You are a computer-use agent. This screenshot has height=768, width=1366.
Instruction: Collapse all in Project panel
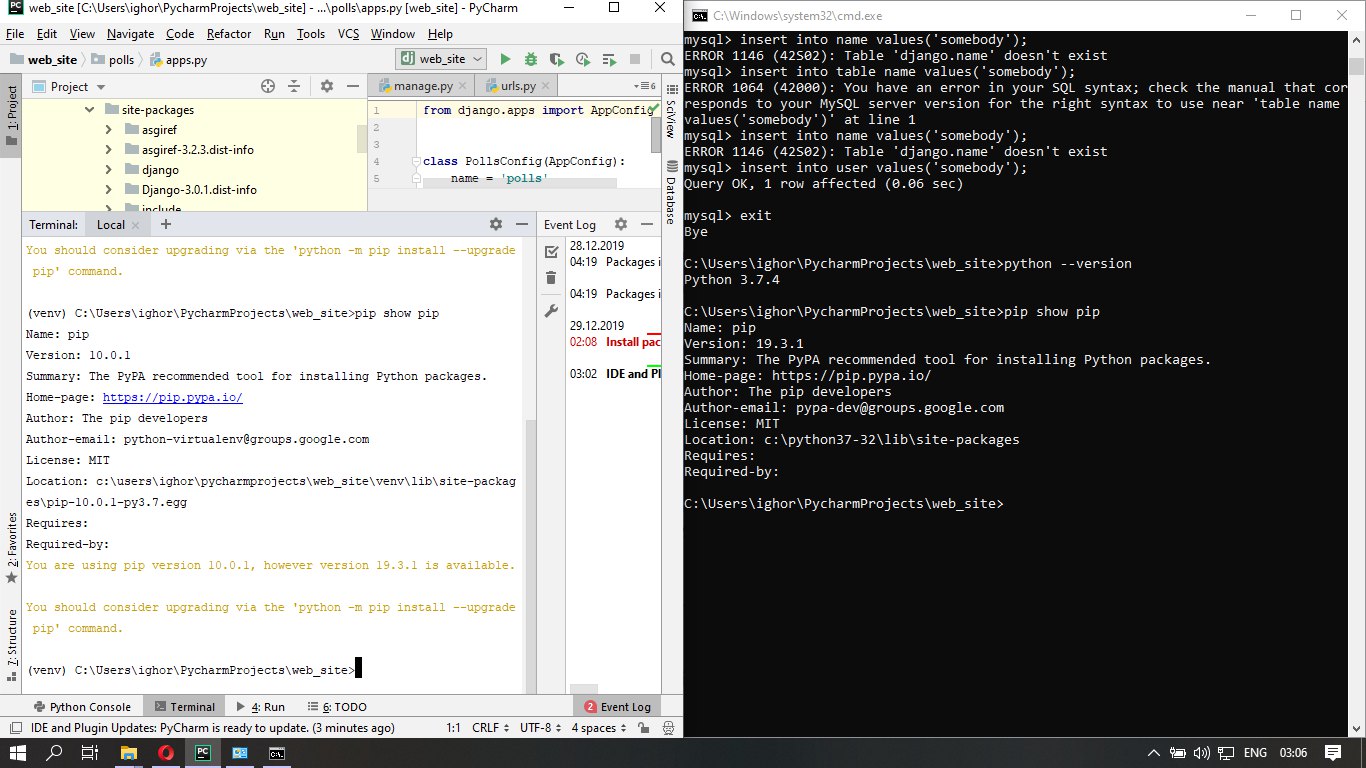(294, 87)
